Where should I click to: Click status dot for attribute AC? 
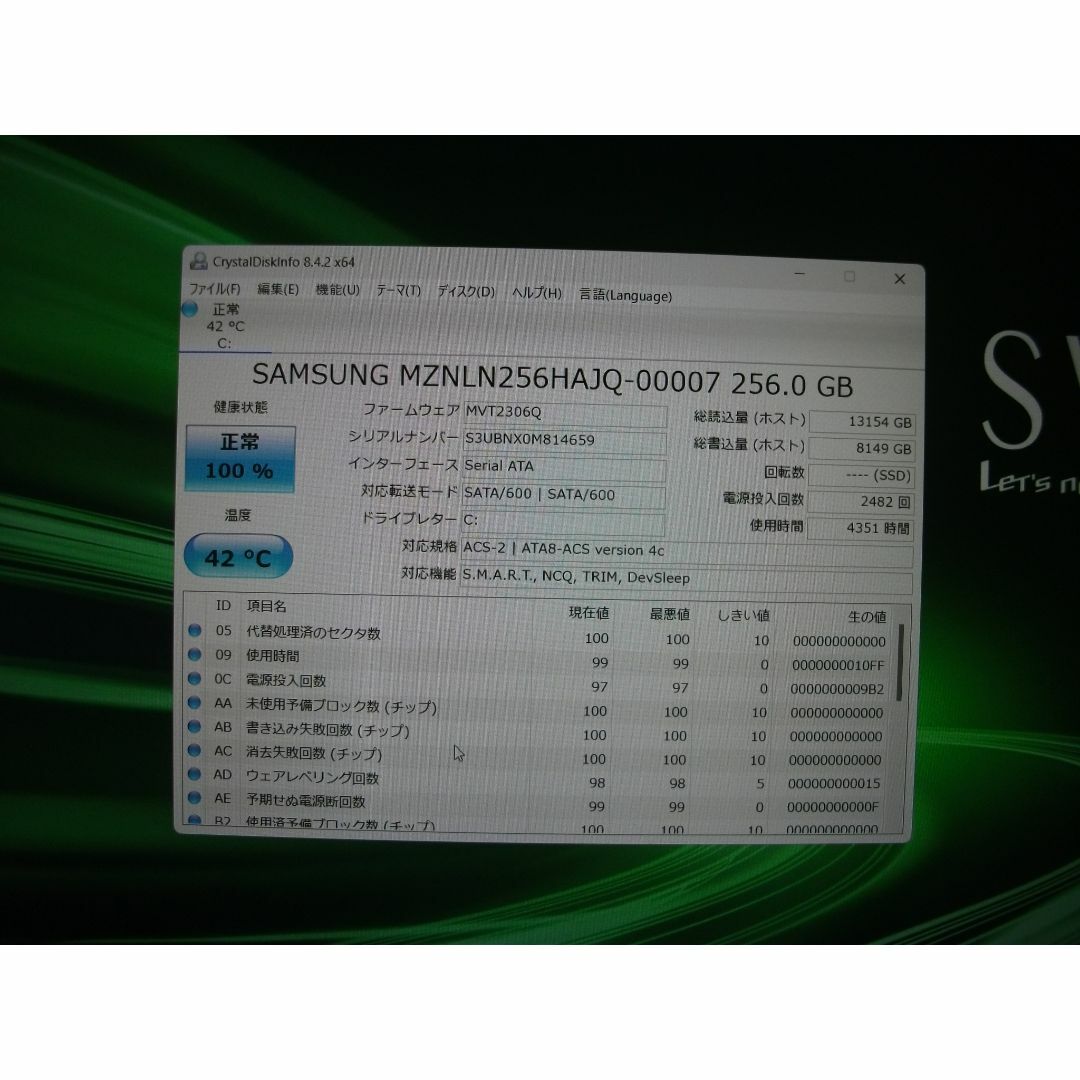[x=194, y=749]
